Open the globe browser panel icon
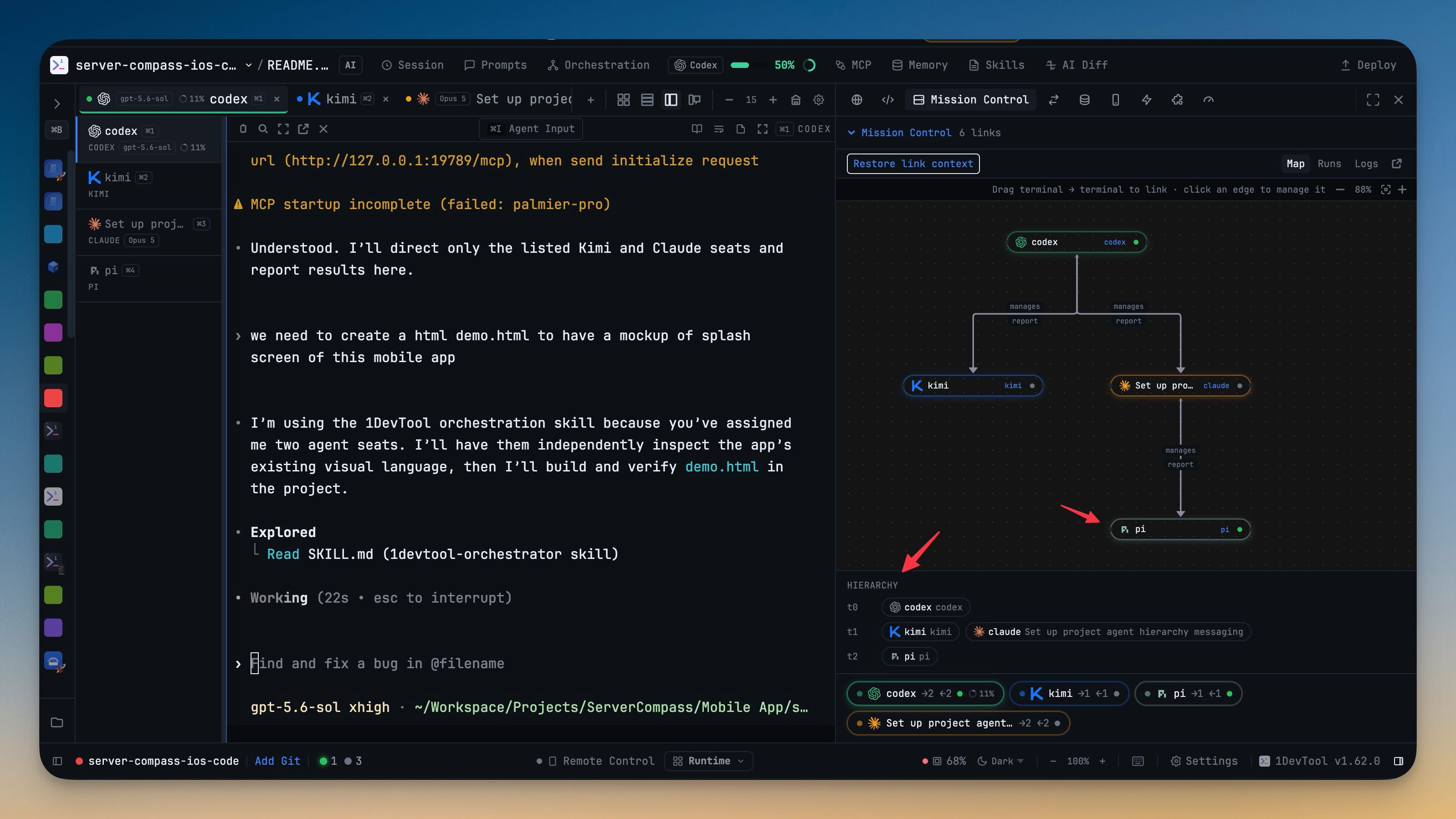The height and width of the screenshot is (819, 1456). click(x=857, y=99)
